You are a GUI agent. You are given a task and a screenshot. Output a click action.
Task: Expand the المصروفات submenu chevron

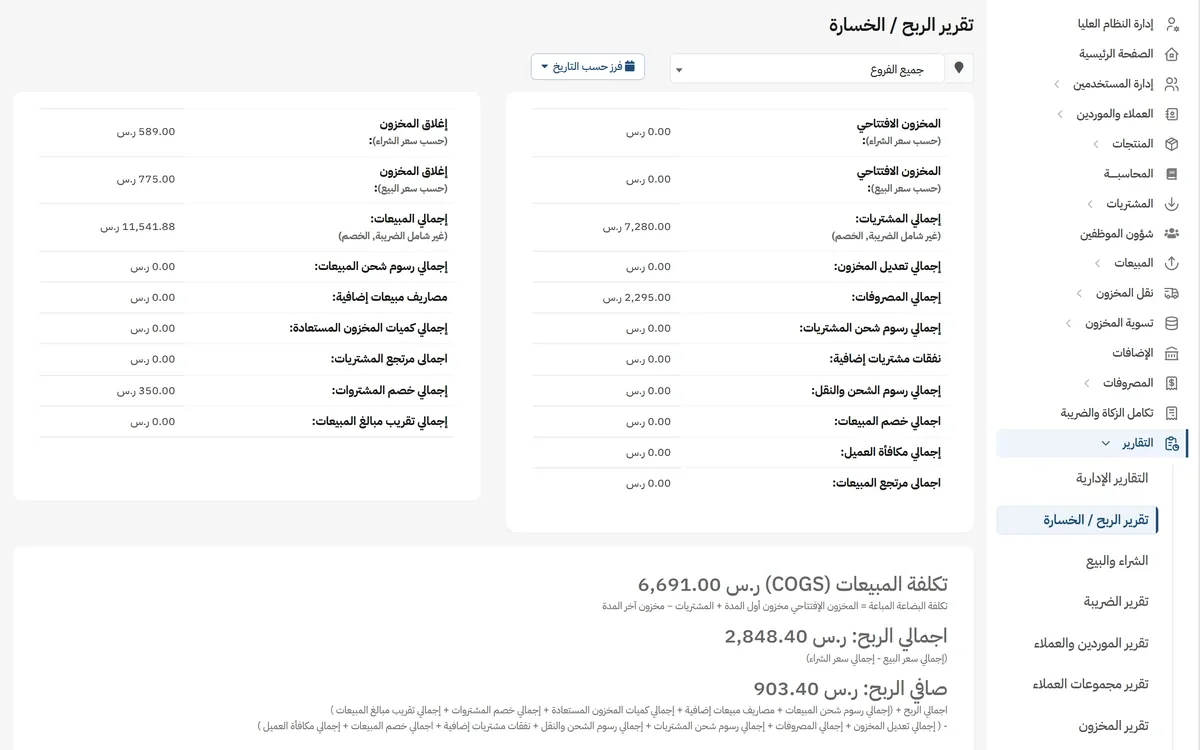click(x=1086, y=383)
